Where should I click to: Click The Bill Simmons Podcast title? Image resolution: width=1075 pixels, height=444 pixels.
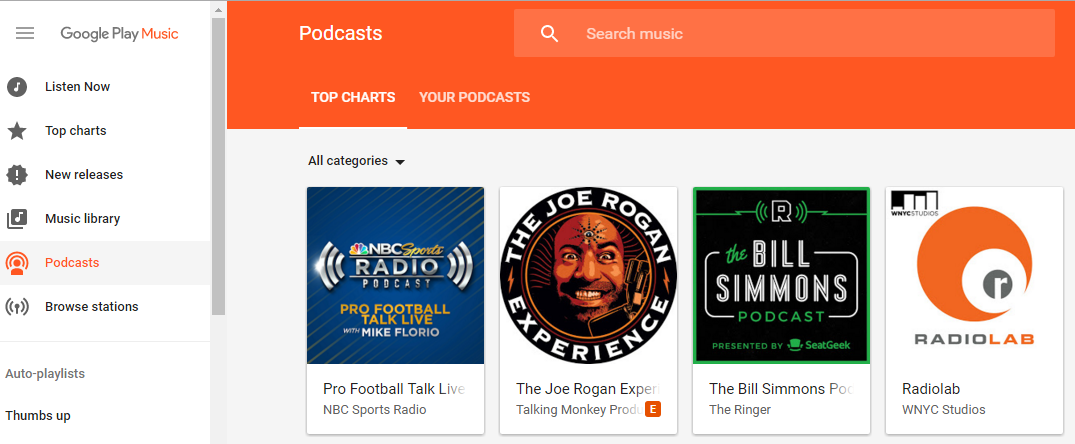pos(781,389)
